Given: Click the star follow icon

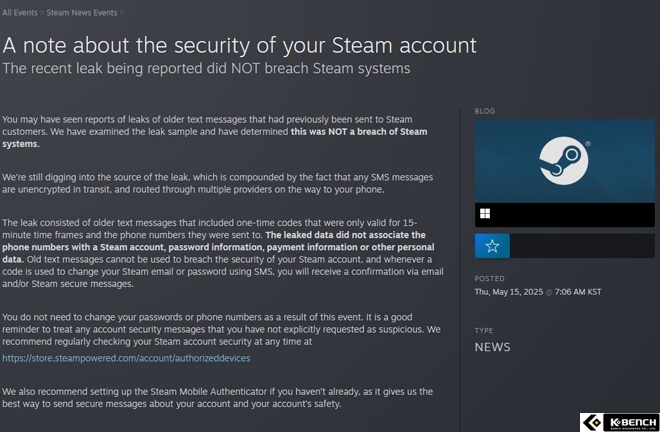Looking at the screenshot, I should click(492, 246).
